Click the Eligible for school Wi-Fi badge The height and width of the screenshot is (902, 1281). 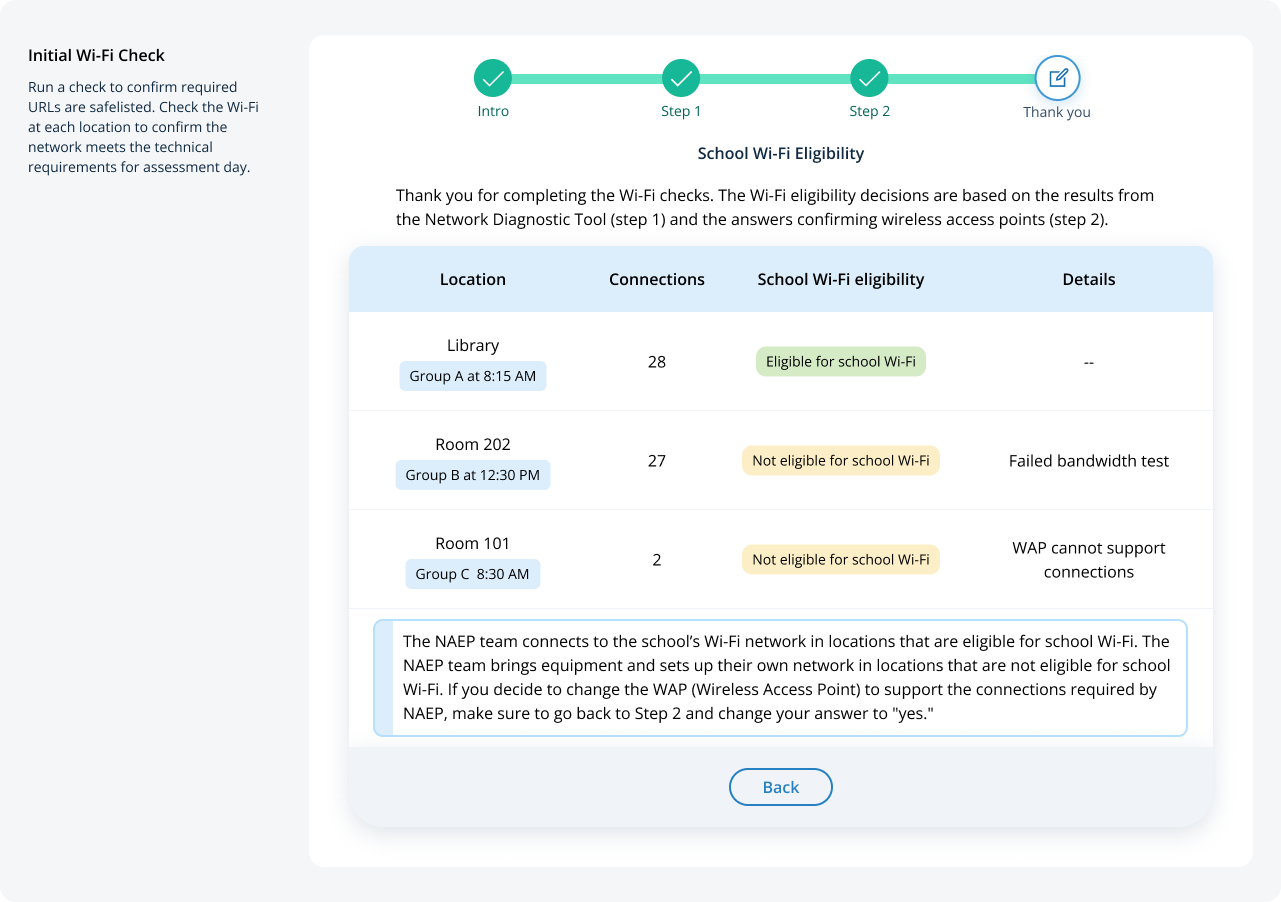coord(840,362)
